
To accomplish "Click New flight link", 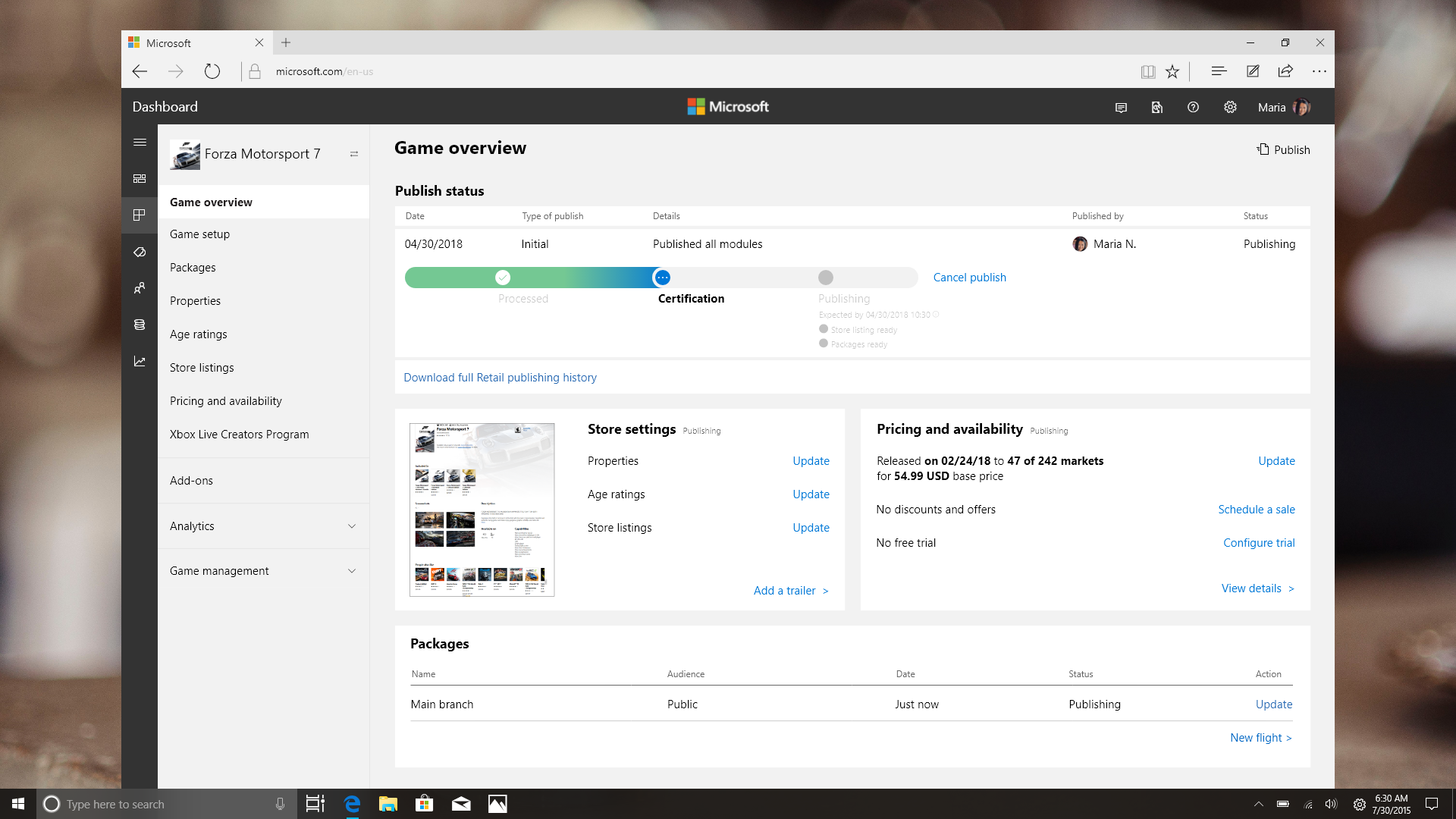I will pyautogui.click(x=1261, y=738).
